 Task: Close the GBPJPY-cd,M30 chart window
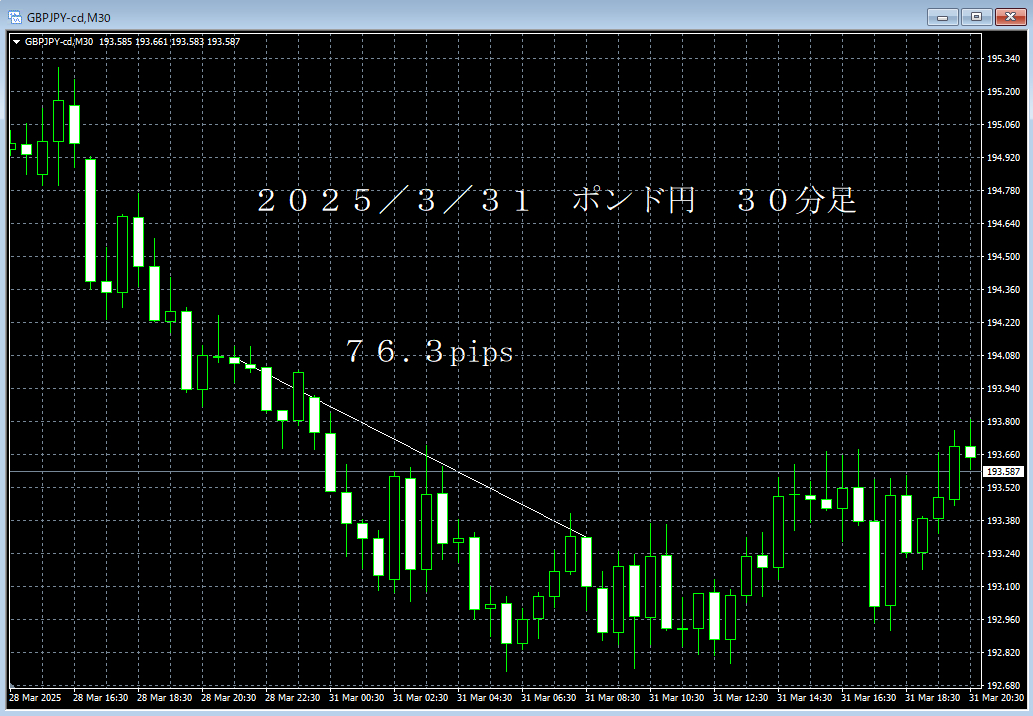(1011, 17)
